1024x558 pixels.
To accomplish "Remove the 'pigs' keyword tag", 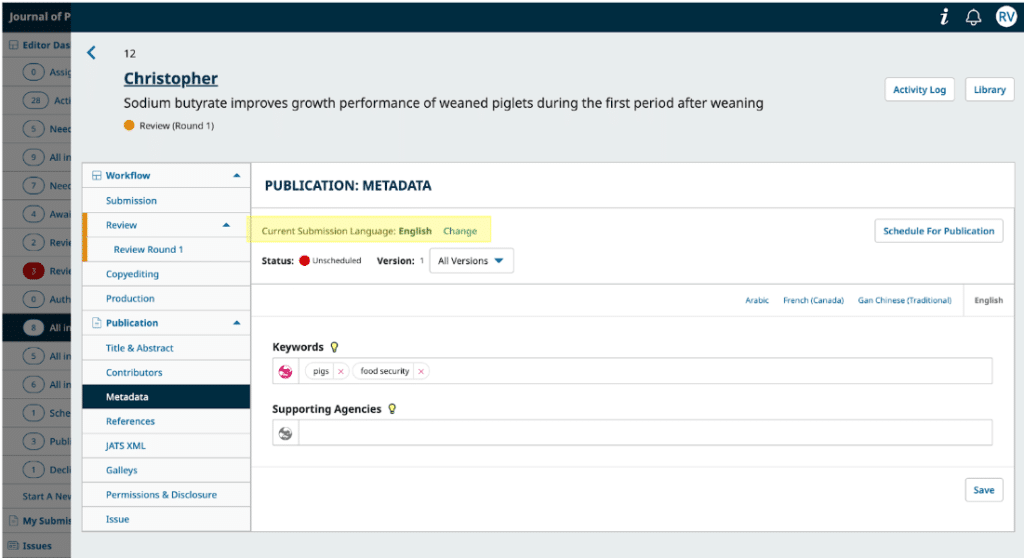I will (x=341, y=371).
